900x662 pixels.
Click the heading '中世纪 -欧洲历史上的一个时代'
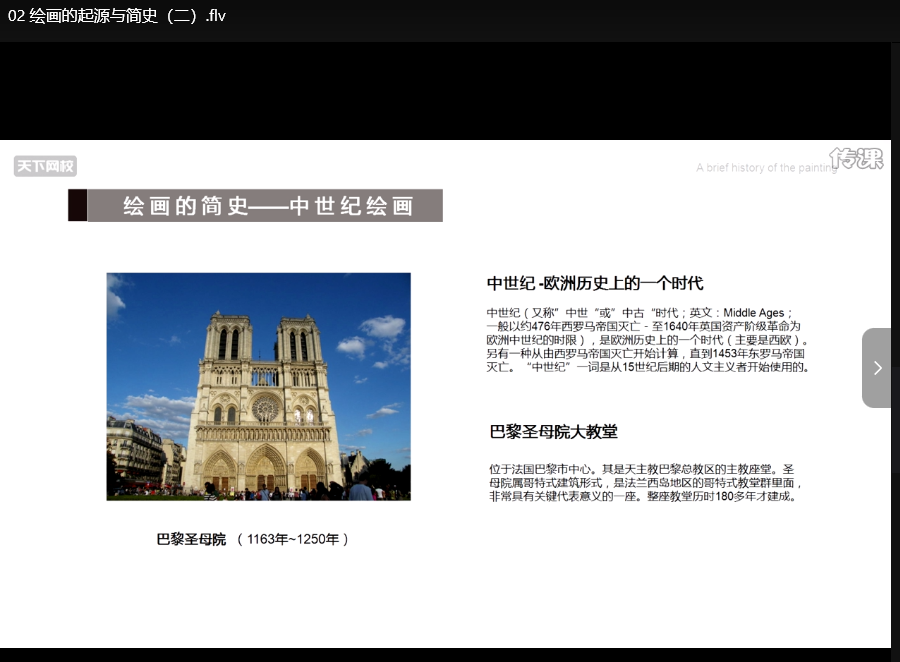coord(595,283)
